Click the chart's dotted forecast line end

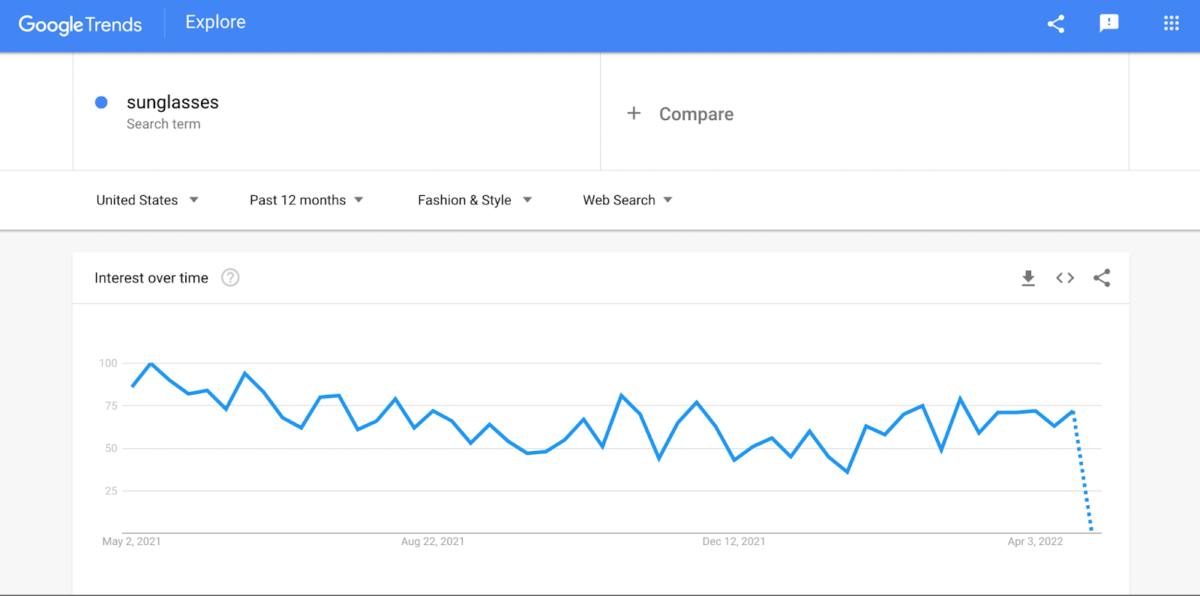coord(1091,528)
